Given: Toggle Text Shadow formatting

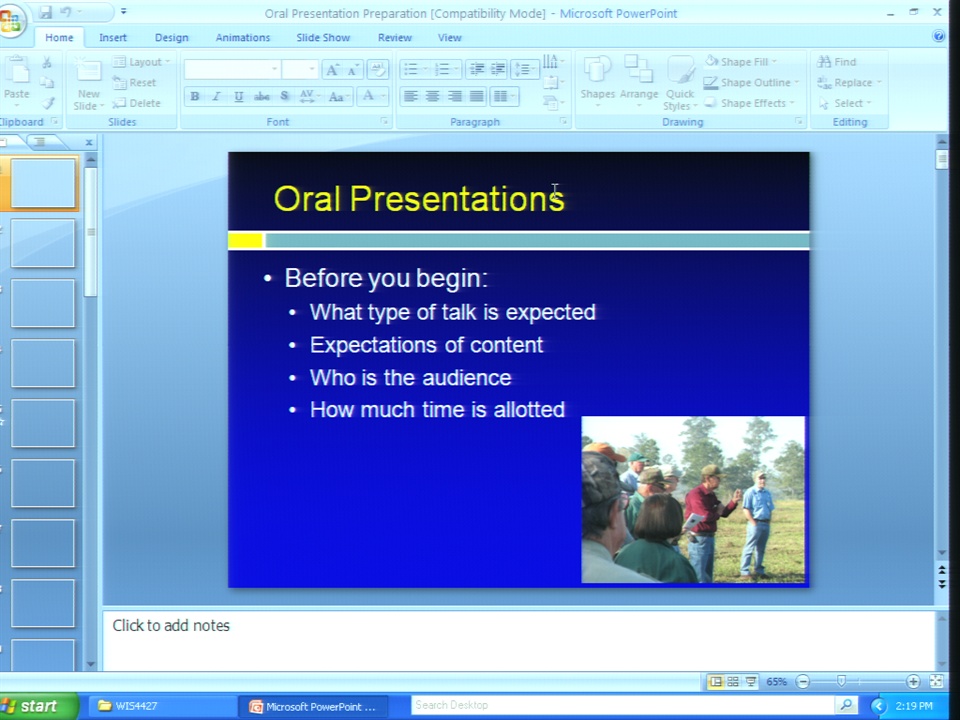Looking at the screenshot, I should pyautogui.click(x=284, y=96).
